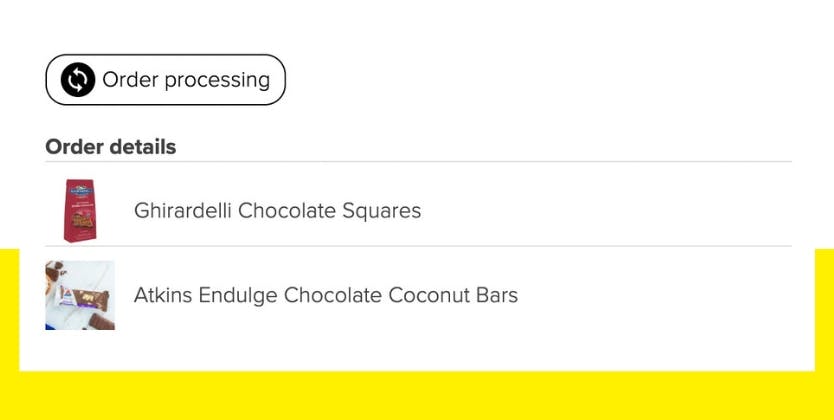Click the unwrapped chocolate piece in Atkins image
This screenshot has width=834, height=420.
coord(101,321)
